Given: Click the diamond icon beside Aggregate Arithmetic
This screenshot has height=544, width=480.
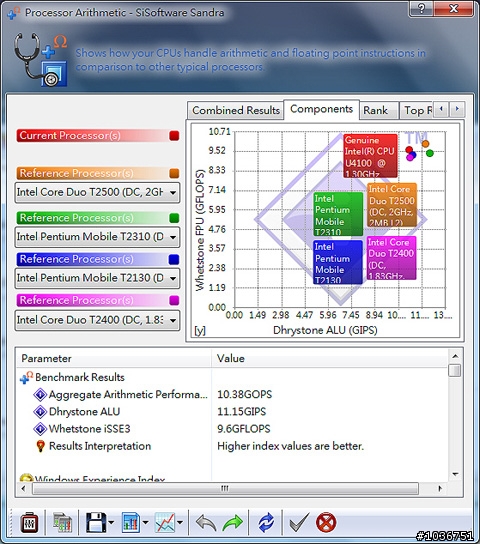Looking at the screenshot, I should coord(40,394).
